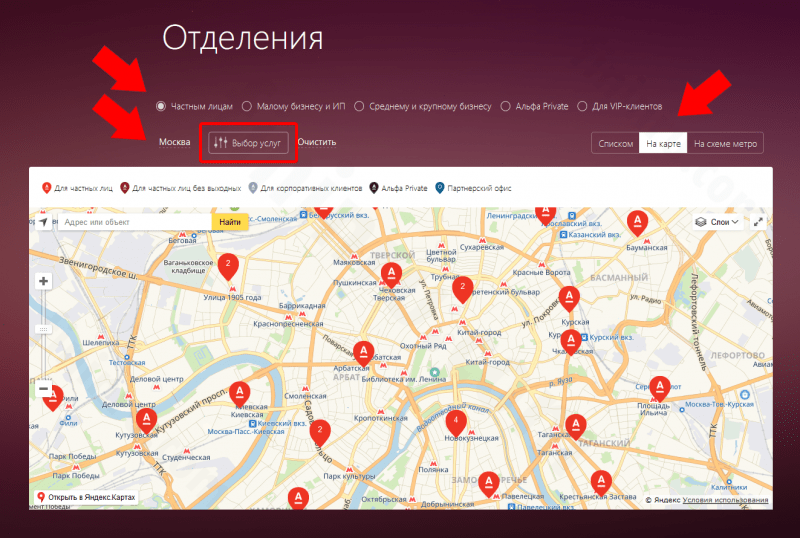Click the Смоленская station label

tap(305, 396)
